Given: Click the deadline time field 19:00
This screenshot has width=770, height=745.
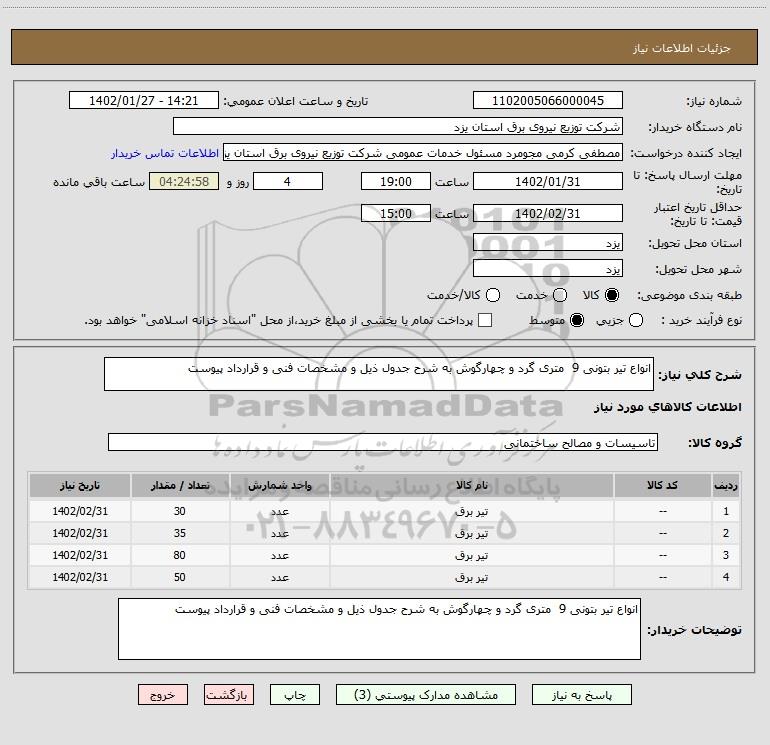Looking at the screenshot, I should coord(396,181).
